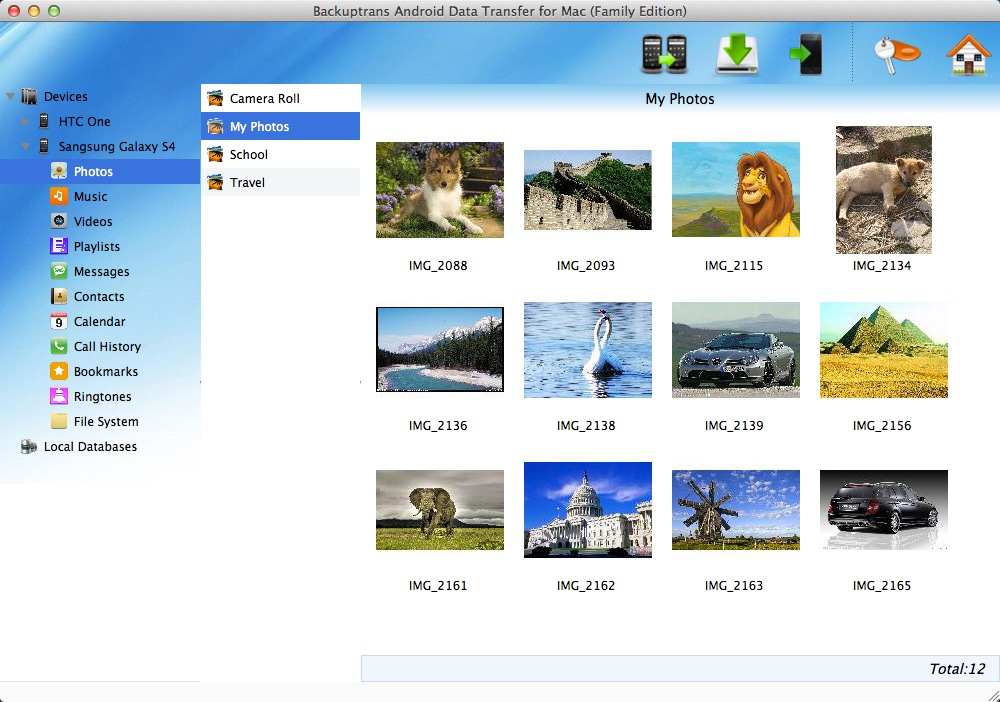Click the School album icon
1000x702 pixels.
pyautogui.click(x=216, y=154)
